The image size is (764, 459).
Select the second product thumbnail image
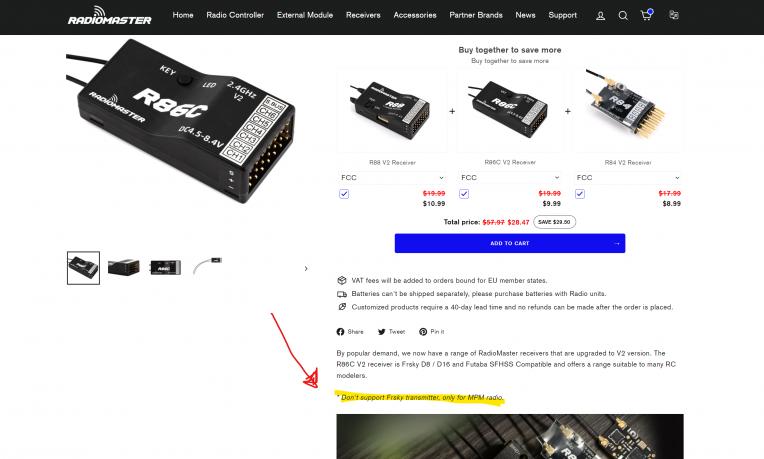point(124,268)
